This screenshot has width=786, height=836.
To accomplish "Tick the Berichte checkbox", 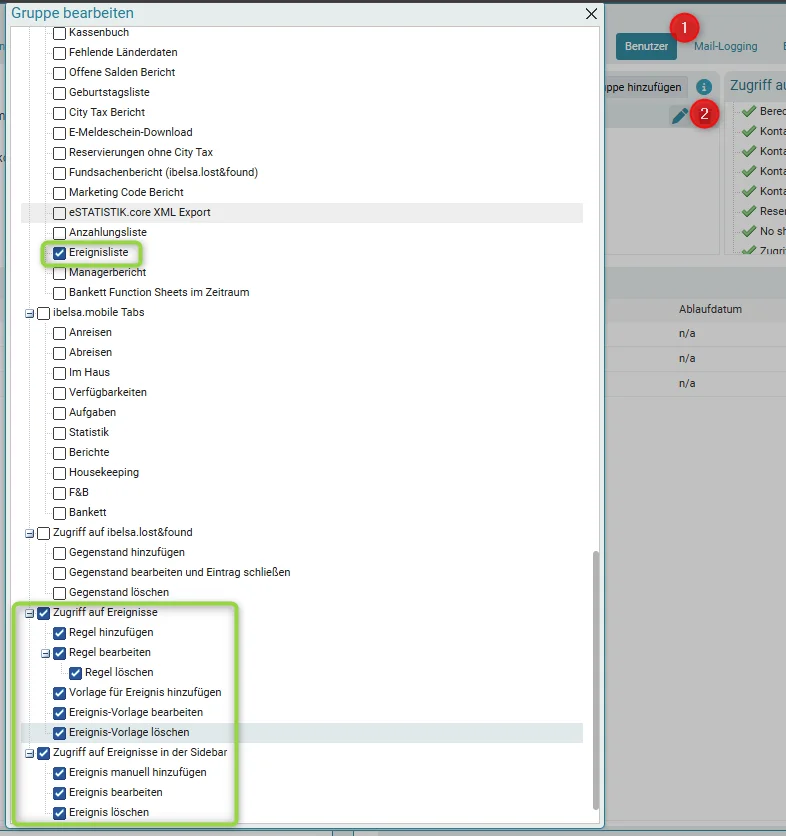I will (60, 453).
